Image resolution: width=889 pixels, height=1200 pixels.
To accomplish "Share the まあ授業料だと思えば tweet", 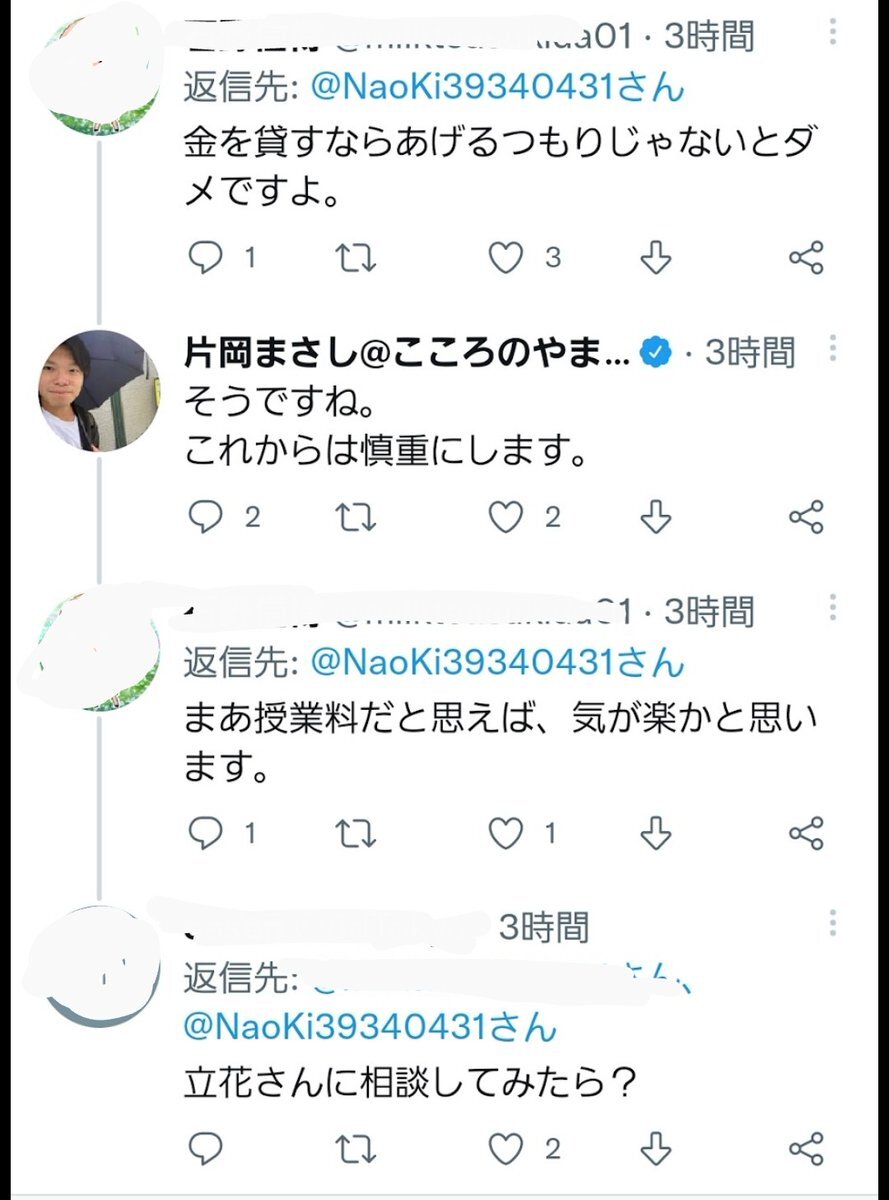I will (806, 833).
